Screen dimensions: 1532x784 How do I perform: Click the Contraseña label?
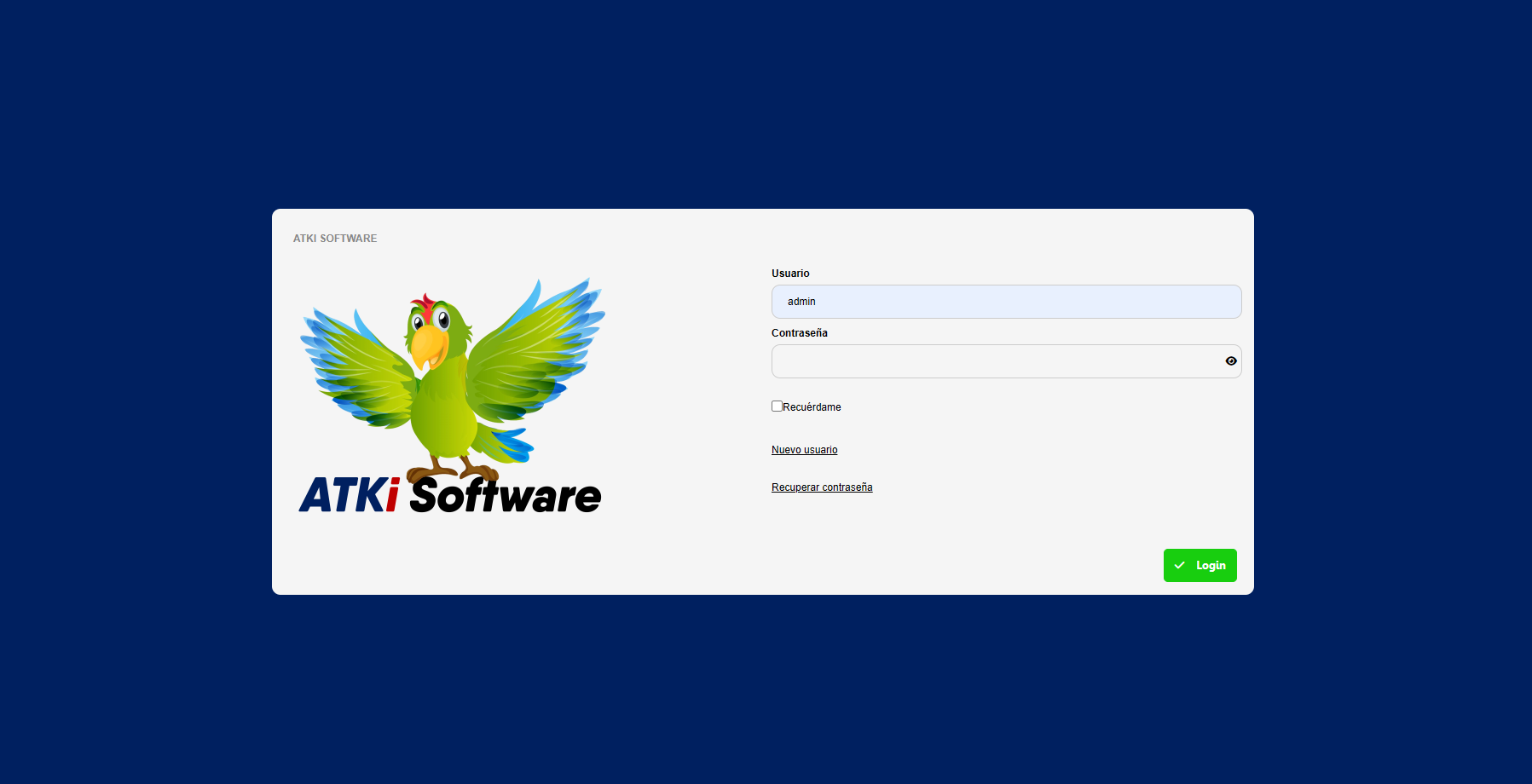pyautogui.click(x=800, y=333)
